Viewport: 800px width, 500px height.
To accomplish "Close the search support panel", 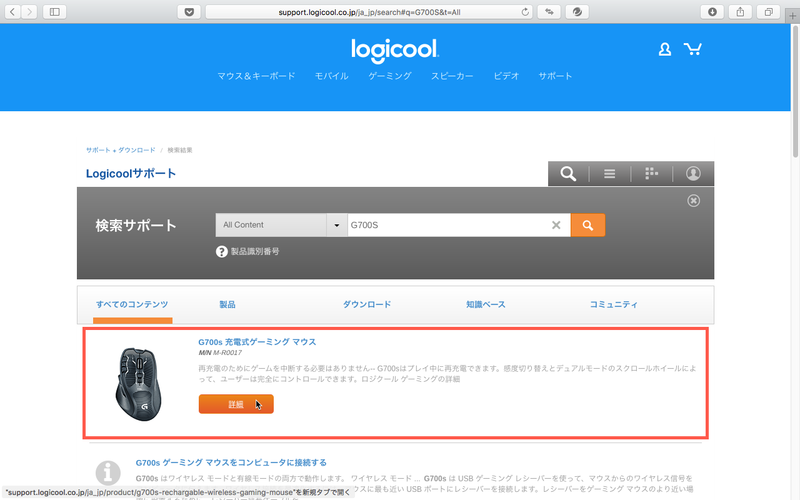I will click(693, 201).
